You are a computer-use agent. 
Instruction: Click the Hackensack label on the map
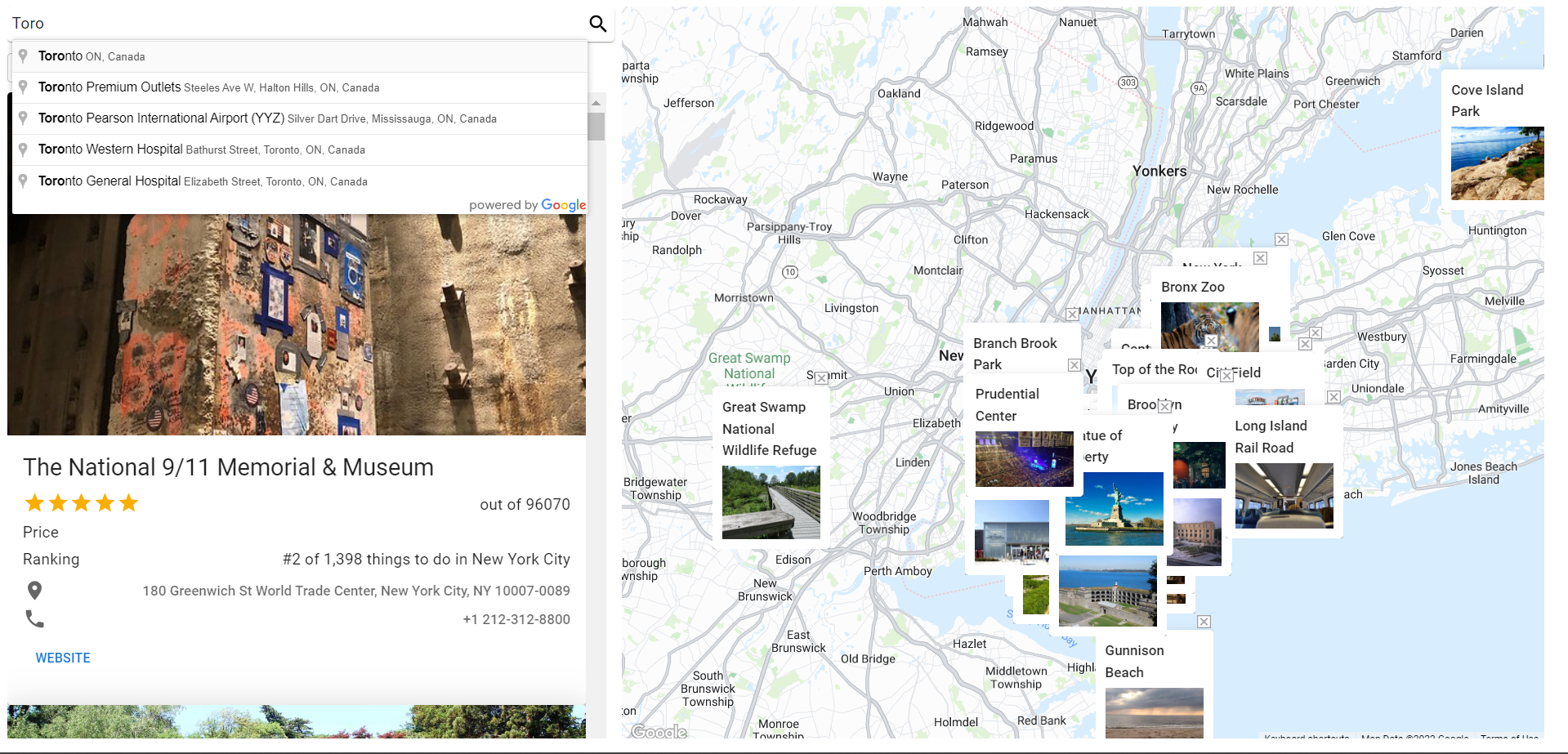click(1057, 214)
